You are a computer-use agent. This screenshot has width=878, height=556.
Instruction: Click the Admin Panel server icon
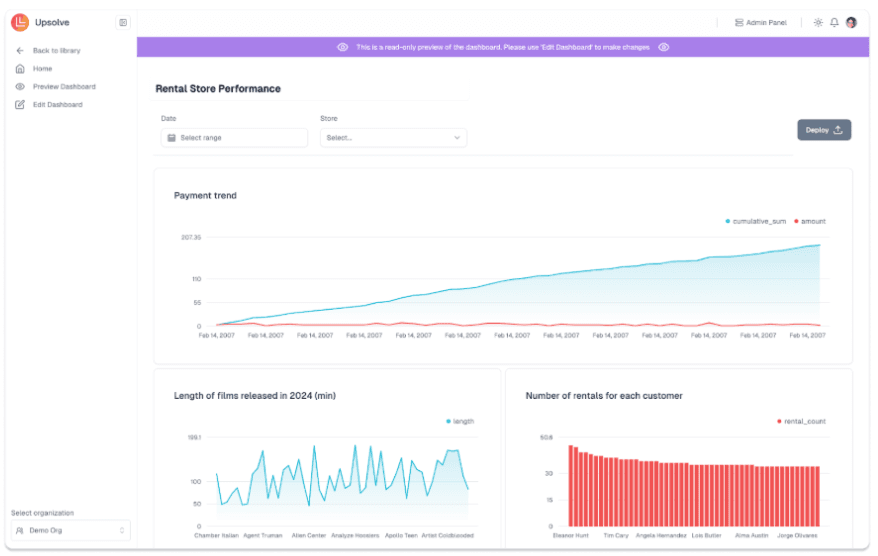[739, 22]
